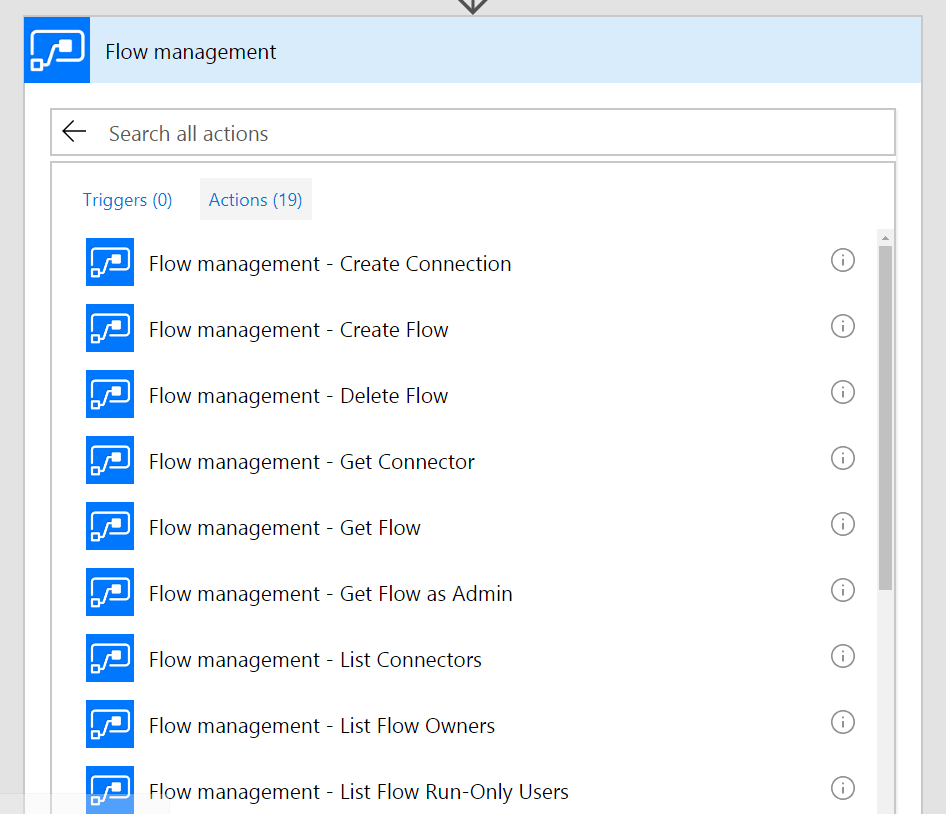Click the back arrow in the search box
The width and height of the screenshot is (946, 814).
[x=74, y=132]
